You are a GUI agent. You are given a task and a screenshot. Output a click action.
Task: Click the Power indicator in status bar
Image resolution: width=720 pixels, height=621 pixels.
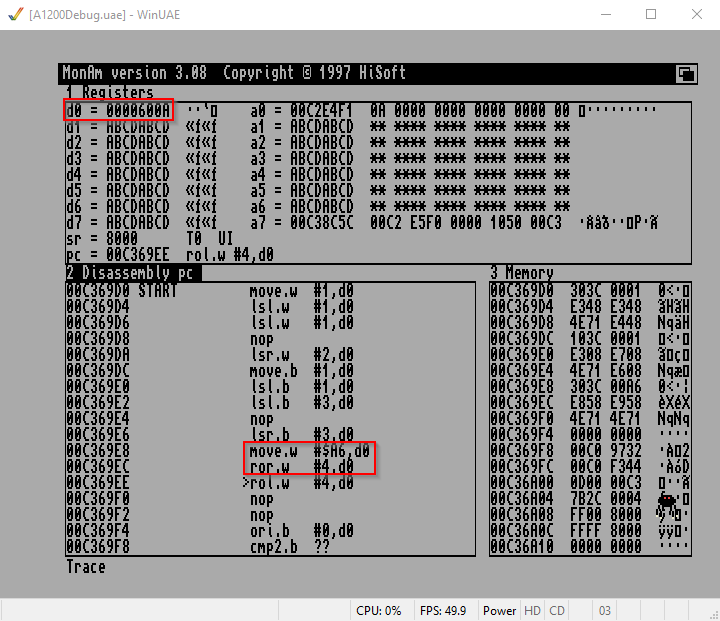[x=499, y=610]
